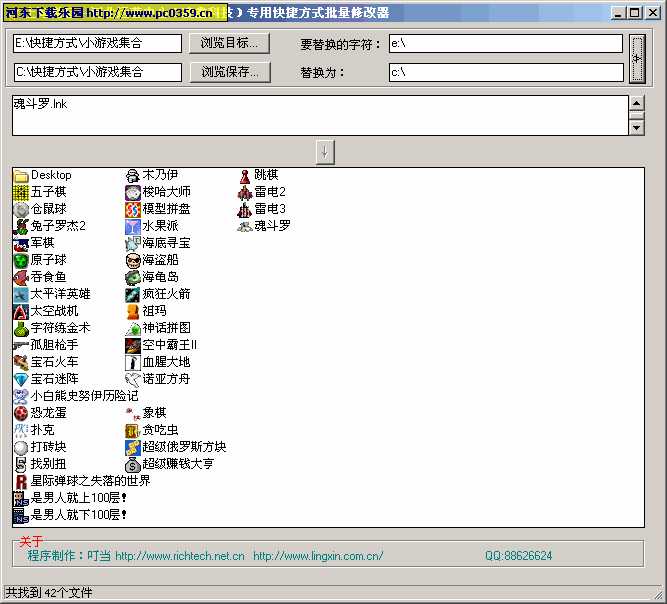Viewport: 667px width, 604px height.
Task: Select the 海龟岛 list entry
Action: click(x=152, y=277)
